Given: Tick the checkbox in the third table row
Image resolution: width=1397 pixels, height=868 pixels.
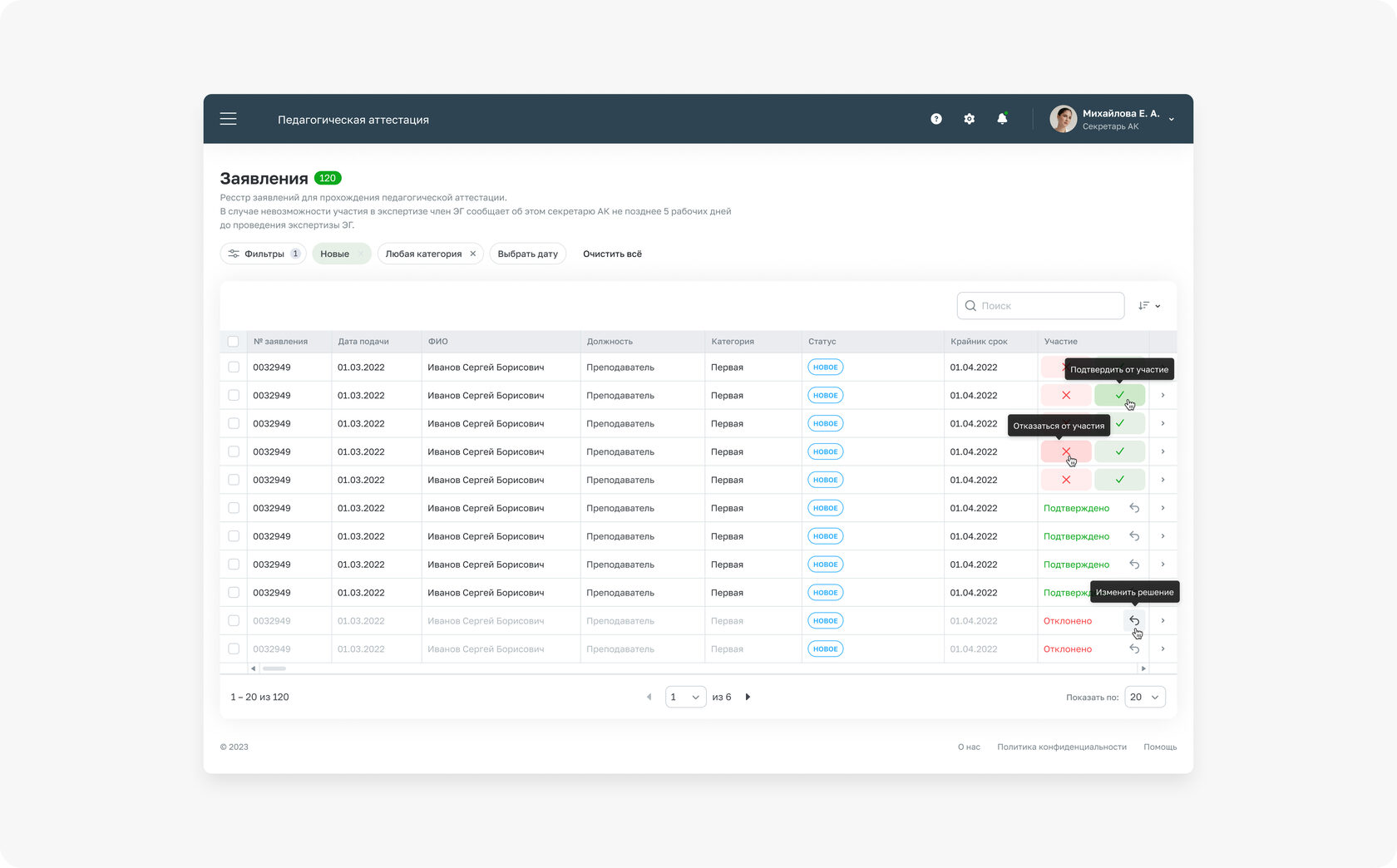Looking at the screenshot, I should tap(233, 424).
